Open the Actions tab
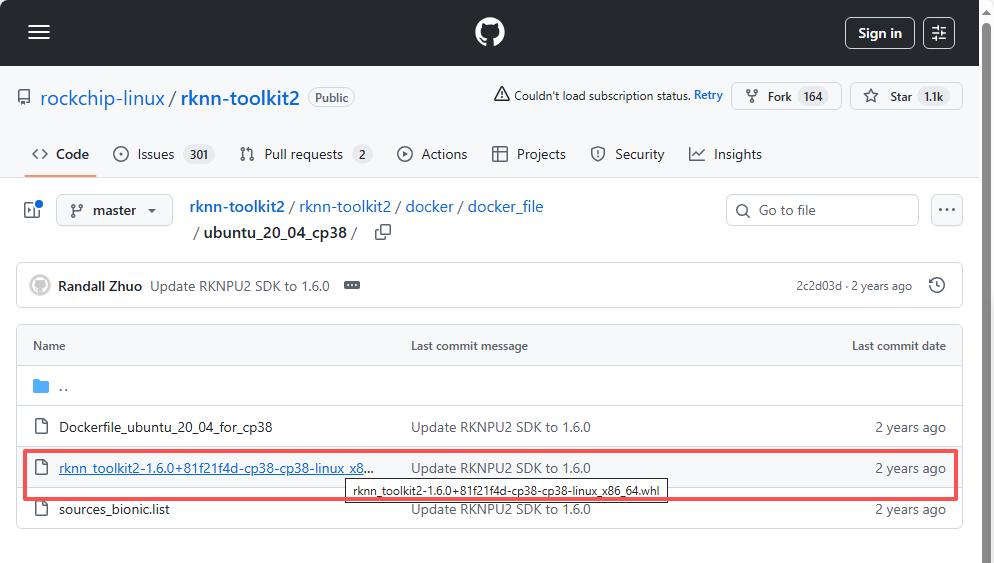 click(x=432, y=154)
